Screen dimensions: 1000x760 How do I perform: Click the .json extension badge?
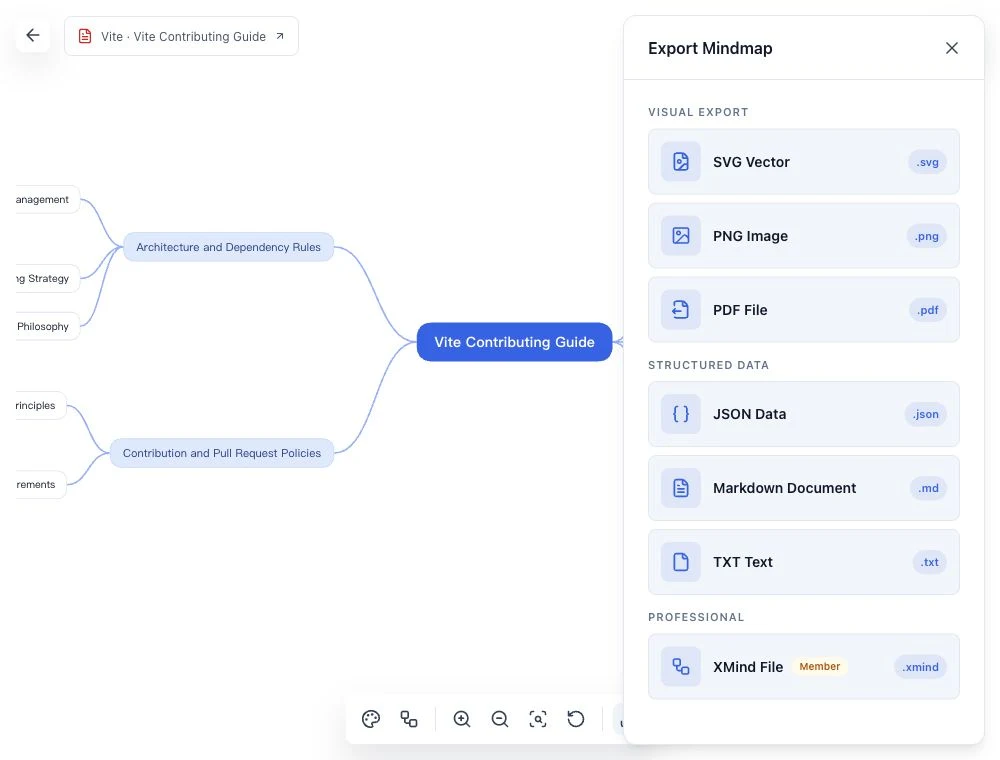pyautogui.click(x=925, y=414)
